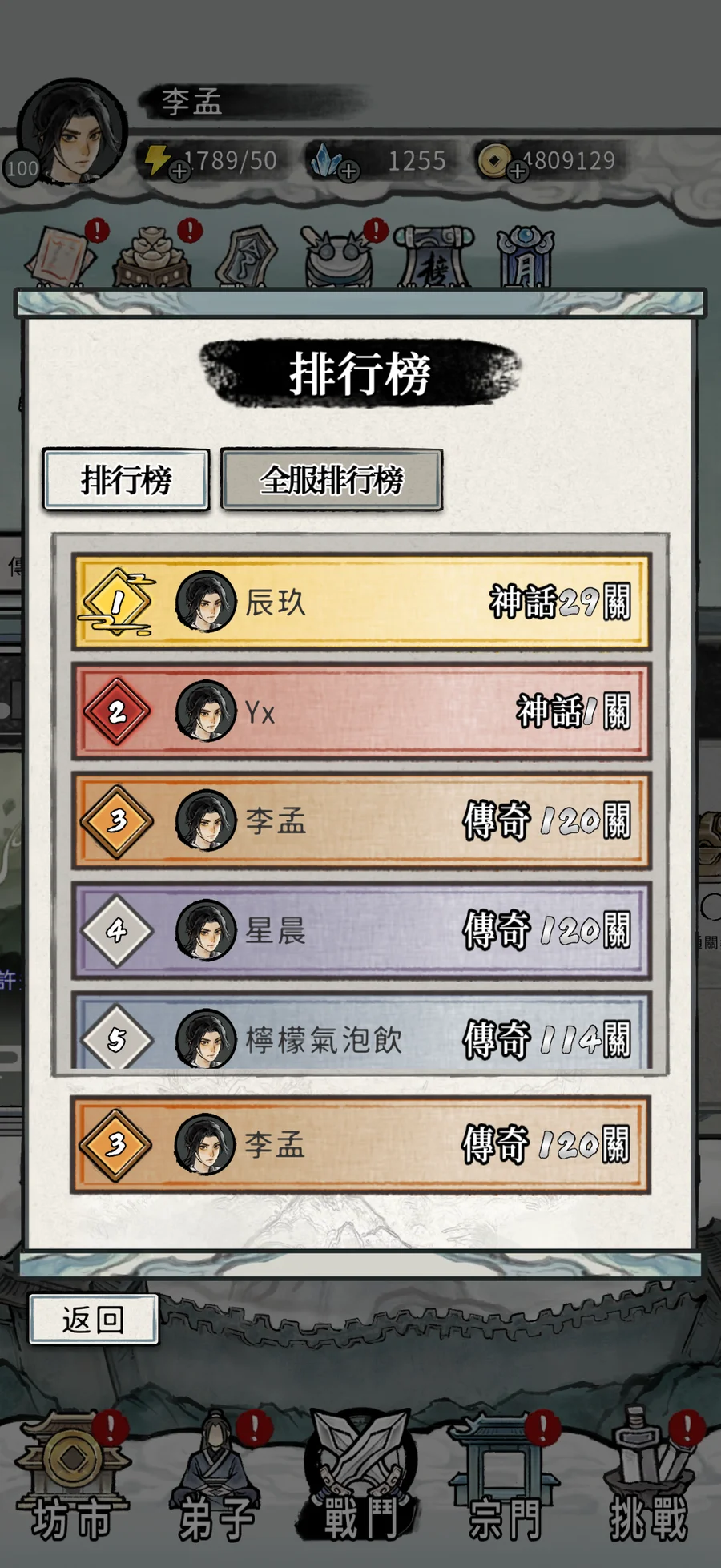
Task: Open 李孟 profile avatar at top
Action: (72, 132)
